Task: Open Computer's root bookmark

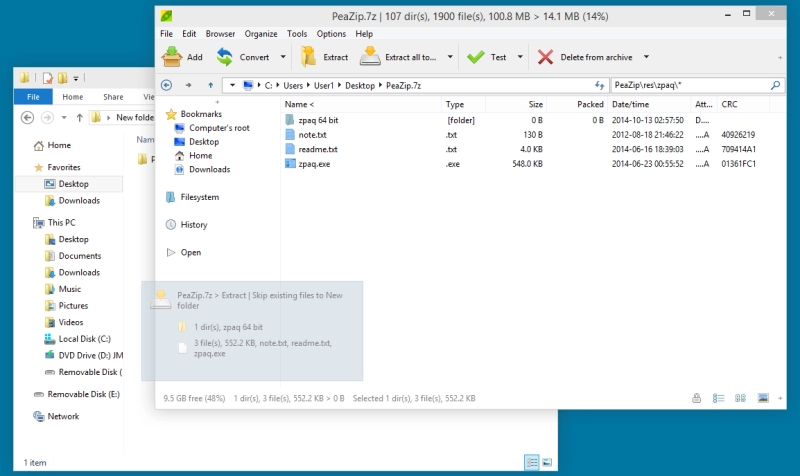Action: (x=219, y=128)
